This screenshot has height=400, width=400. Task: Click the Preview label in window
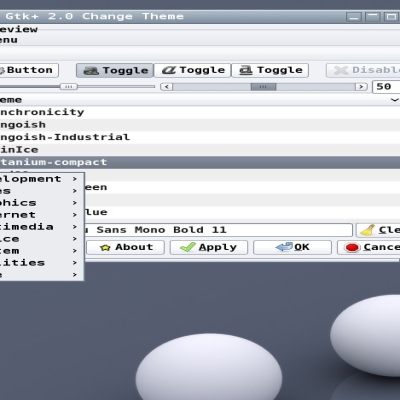[18, 29]
